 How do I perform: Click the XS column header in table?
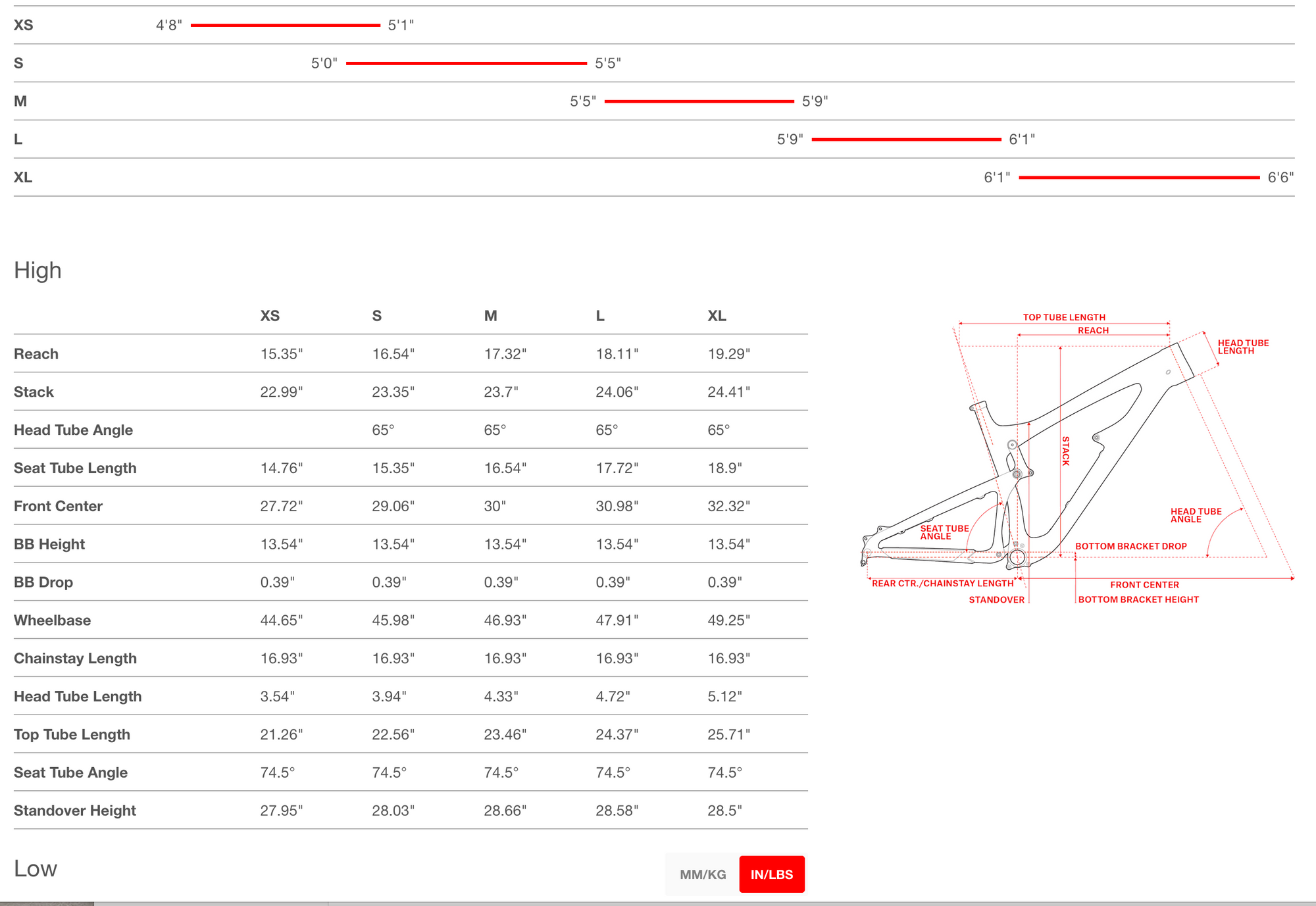tap(270, 316)
